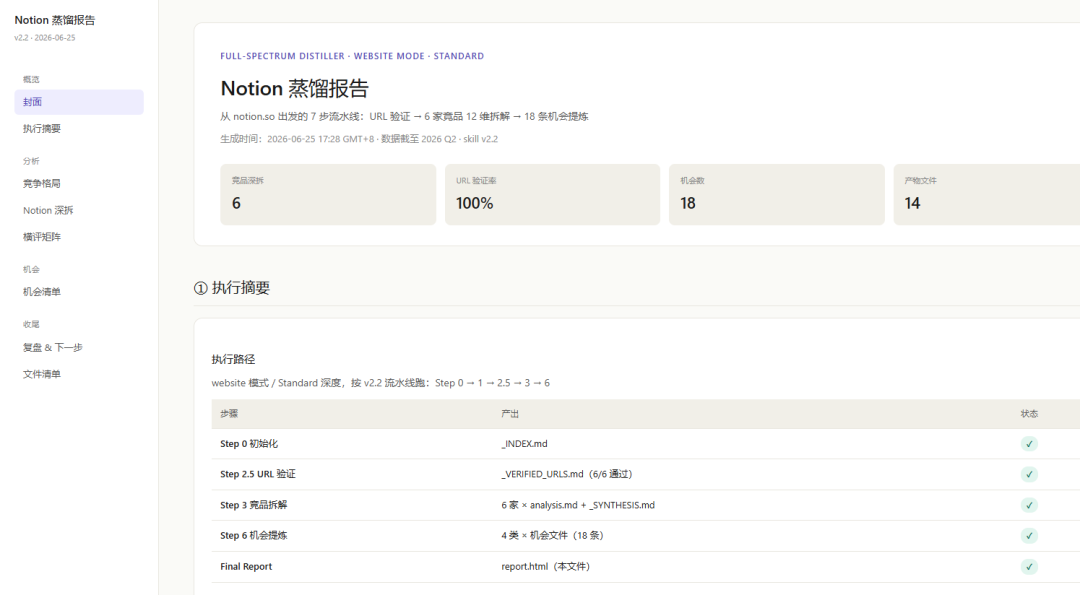
Task: Click the Notion 蒸馏报告 main heading
Action: click(x=295, y=88)
